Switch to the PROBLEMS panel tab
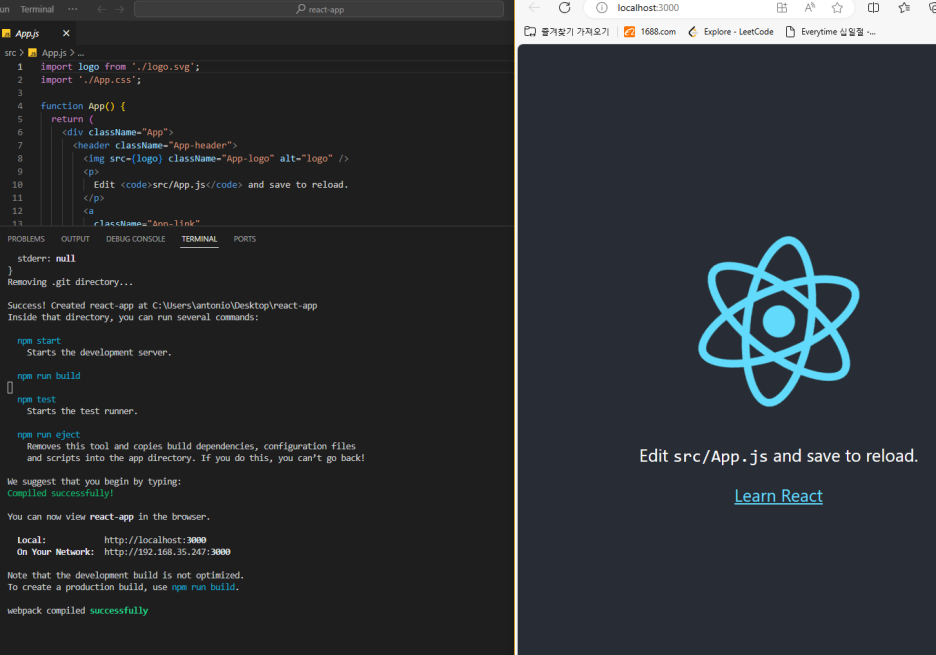Image resolution: width=936 pixels, height=655 pixels. [26, 239]
